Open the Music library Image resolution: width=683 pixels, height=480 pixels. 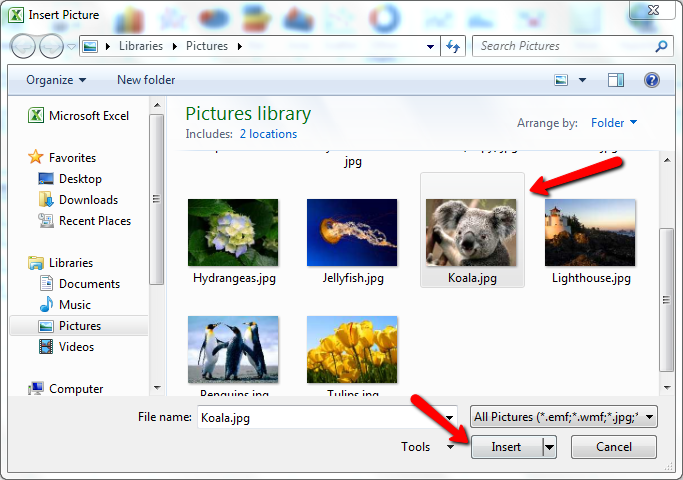(x=65, y=305)
